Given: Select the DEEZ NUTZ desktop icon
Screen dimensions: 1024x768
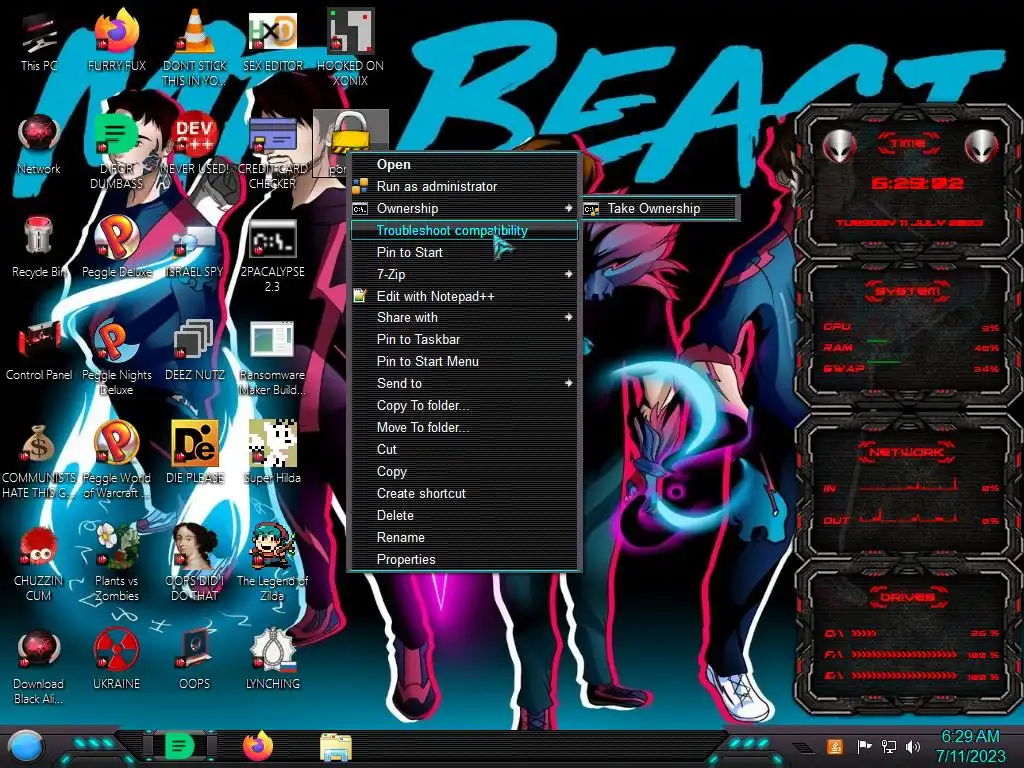Looking at the screenshot, I should pyautogui.click(x=195, y=350).
